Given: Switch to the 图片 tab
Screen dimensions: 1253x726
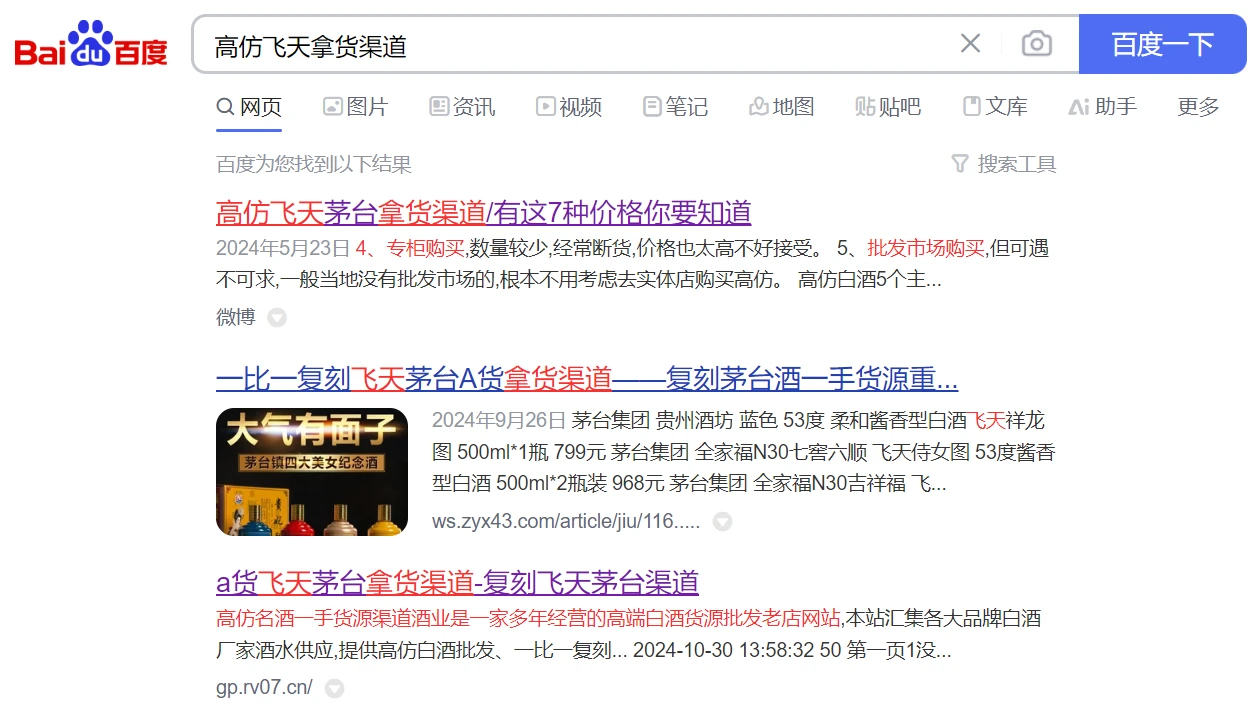Looking at the screenshot, I should [x=355, y=106].
